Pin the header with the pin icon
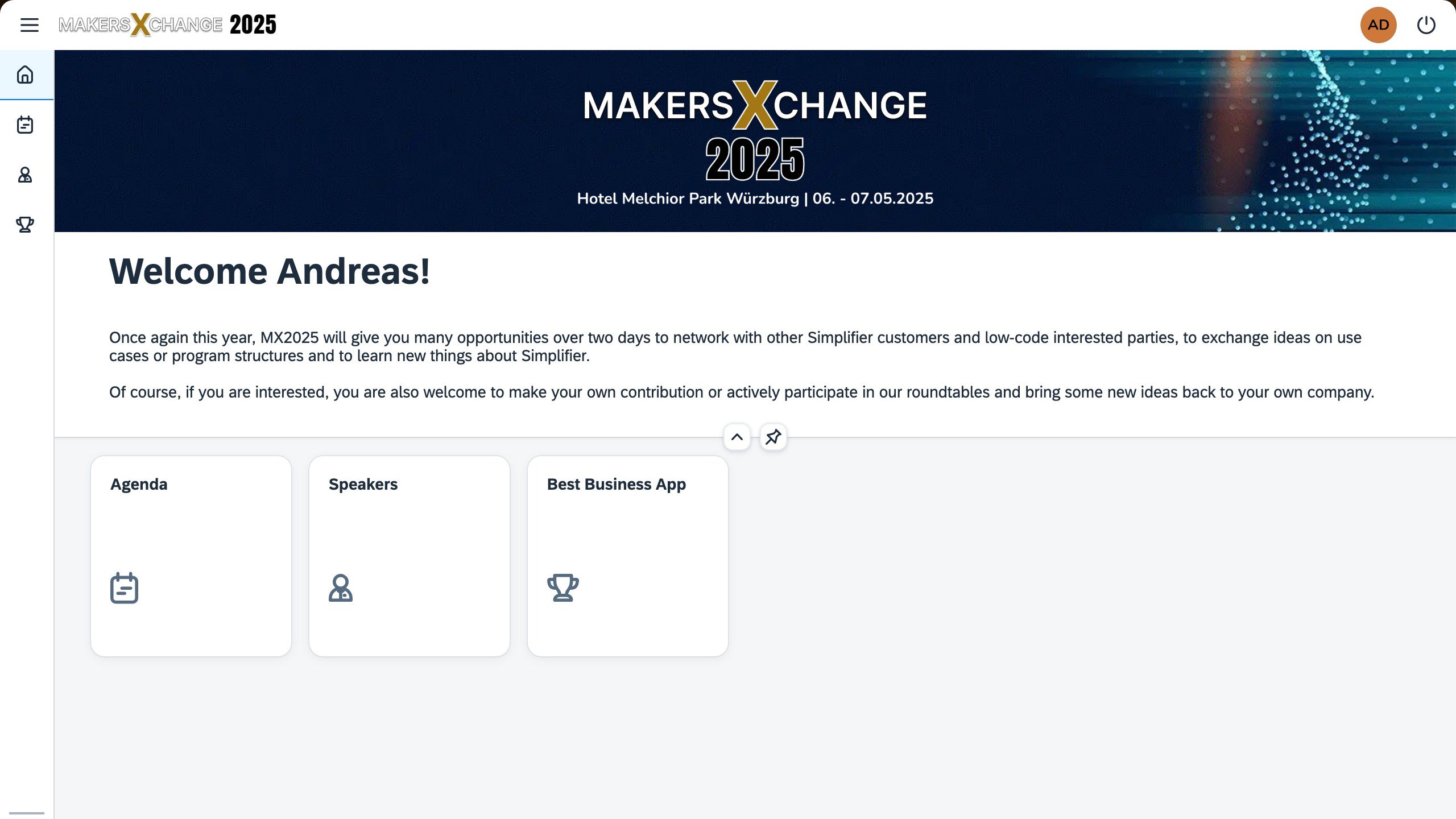 (773, 437)
